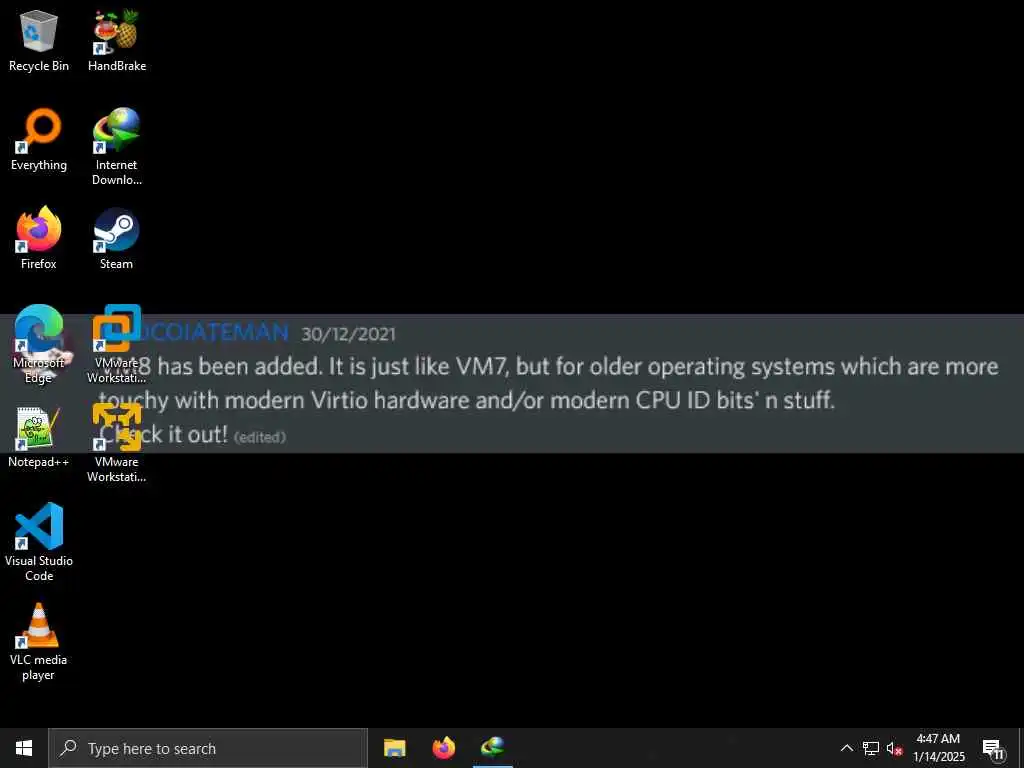Switch to Internet Download Manager on taskbar
The image size is (1024, 768).
click(x=493, y=748)
